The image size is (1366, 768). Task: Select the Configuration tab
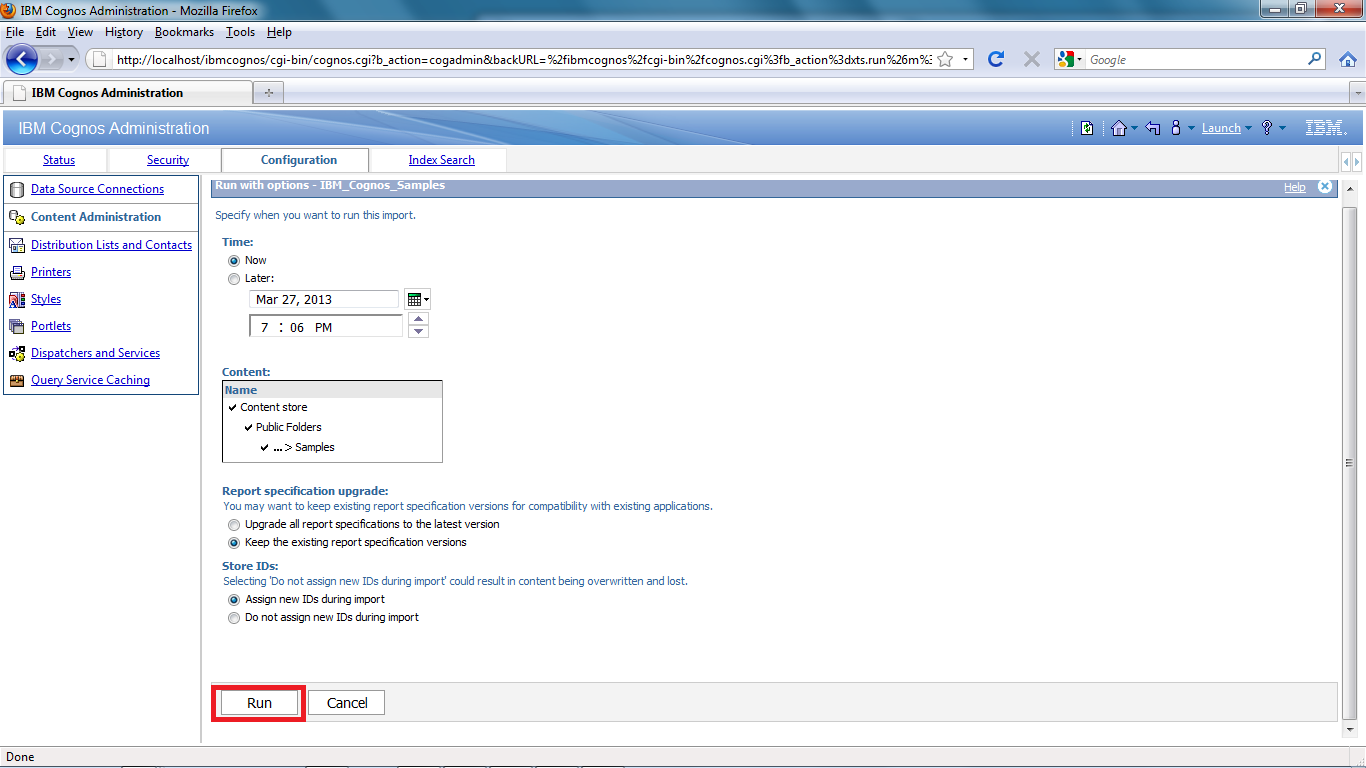299,160
